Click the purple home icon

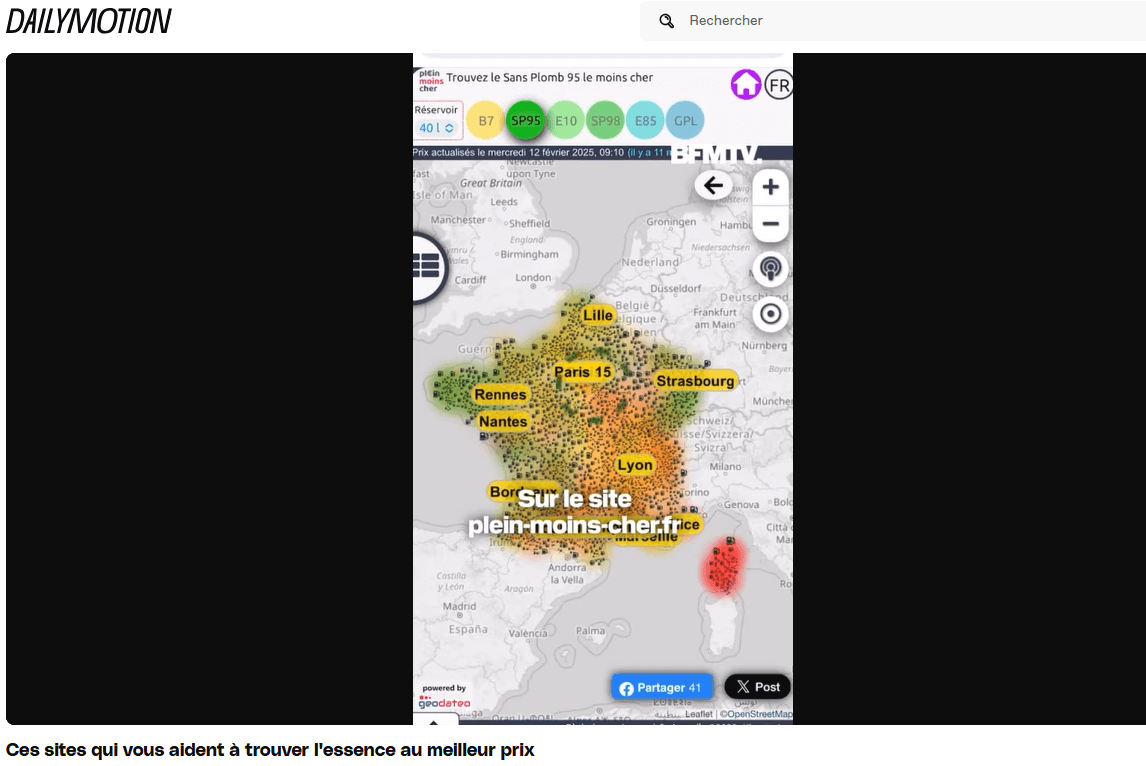pos(746,85)
